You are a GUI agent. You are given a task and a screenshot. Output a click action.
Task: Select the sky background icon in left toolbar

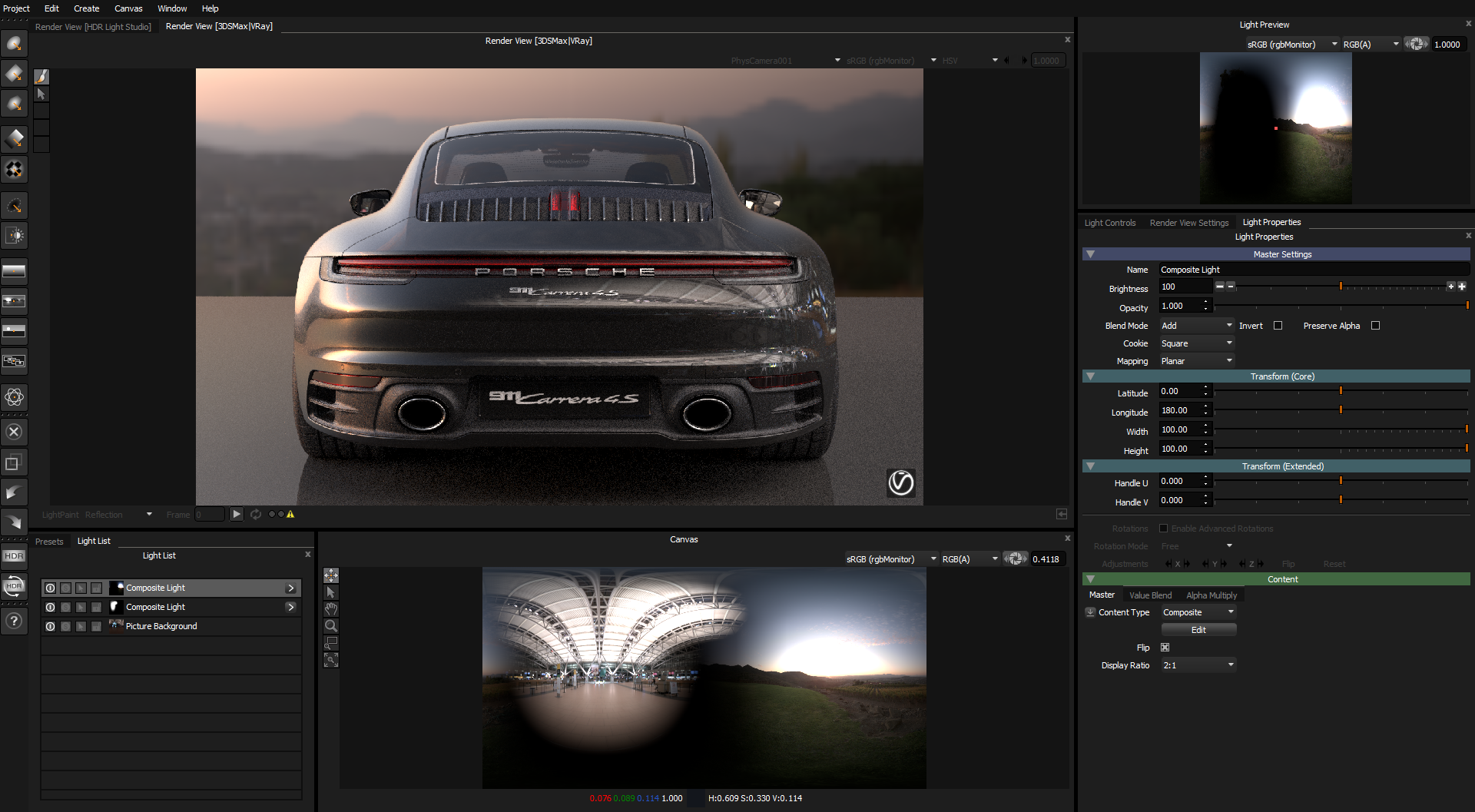pos(14,331)
